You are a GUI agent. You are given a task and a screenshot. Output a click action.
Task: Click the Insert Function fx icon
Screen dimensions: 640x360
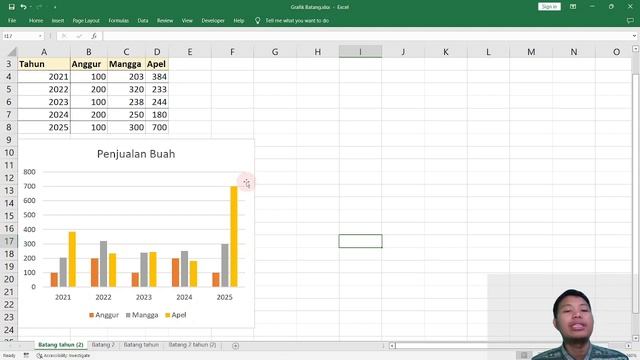tap(94, 36)
